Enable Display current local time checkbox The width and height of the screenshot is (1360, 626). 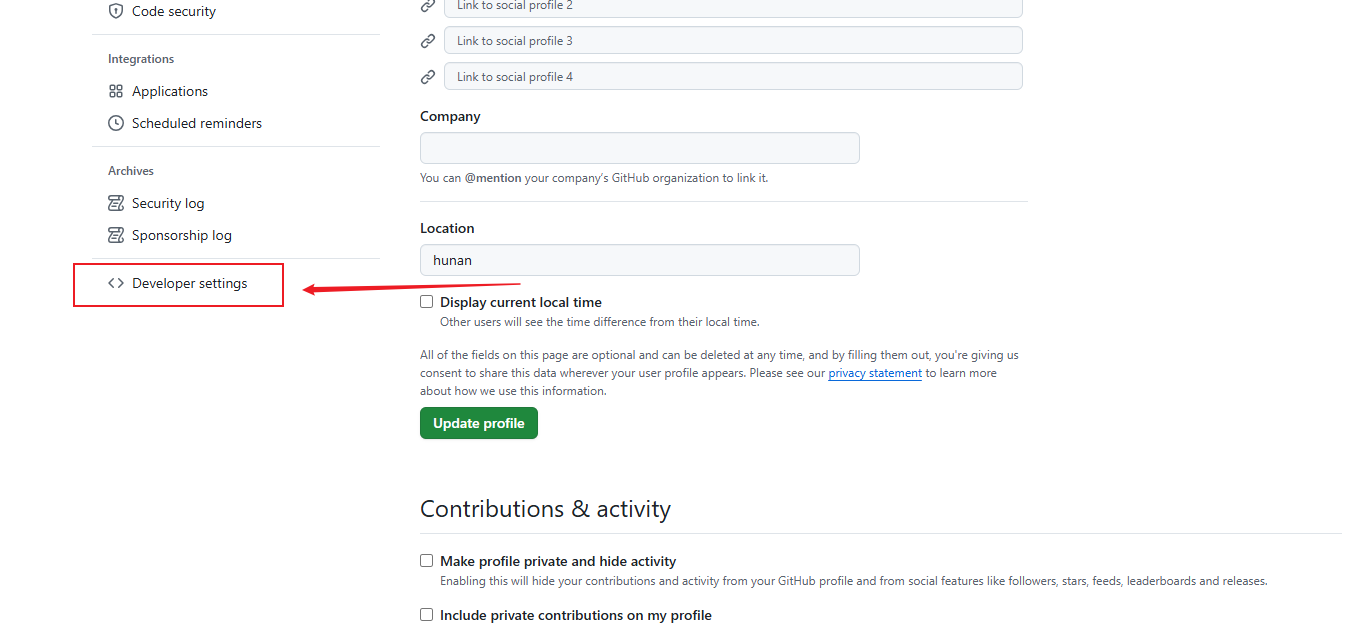pyautogui.click(x=427, y=301)
